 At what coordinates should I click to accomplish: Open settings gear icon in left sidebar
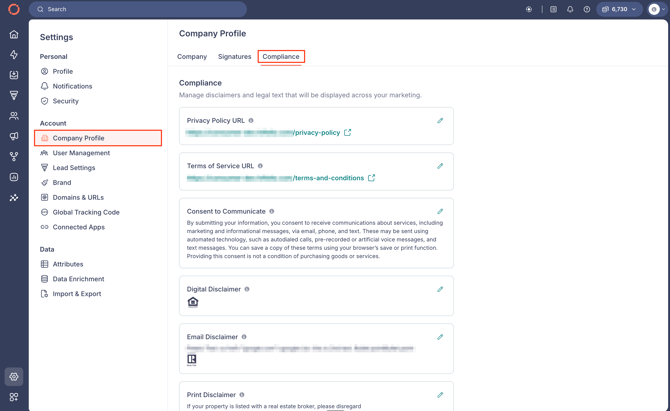click(x=14, y=377)
